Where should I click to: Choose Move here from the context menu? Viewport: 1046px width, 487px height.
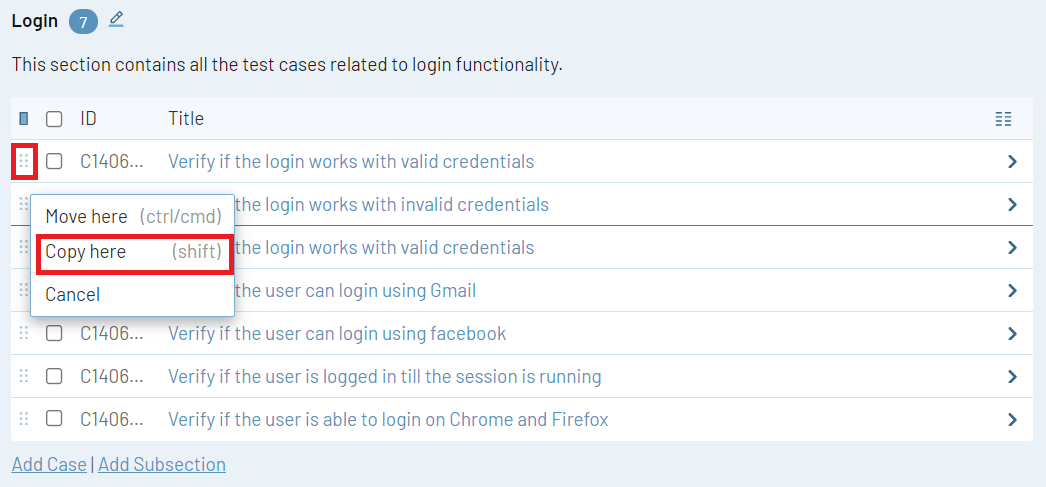(87, 217)
